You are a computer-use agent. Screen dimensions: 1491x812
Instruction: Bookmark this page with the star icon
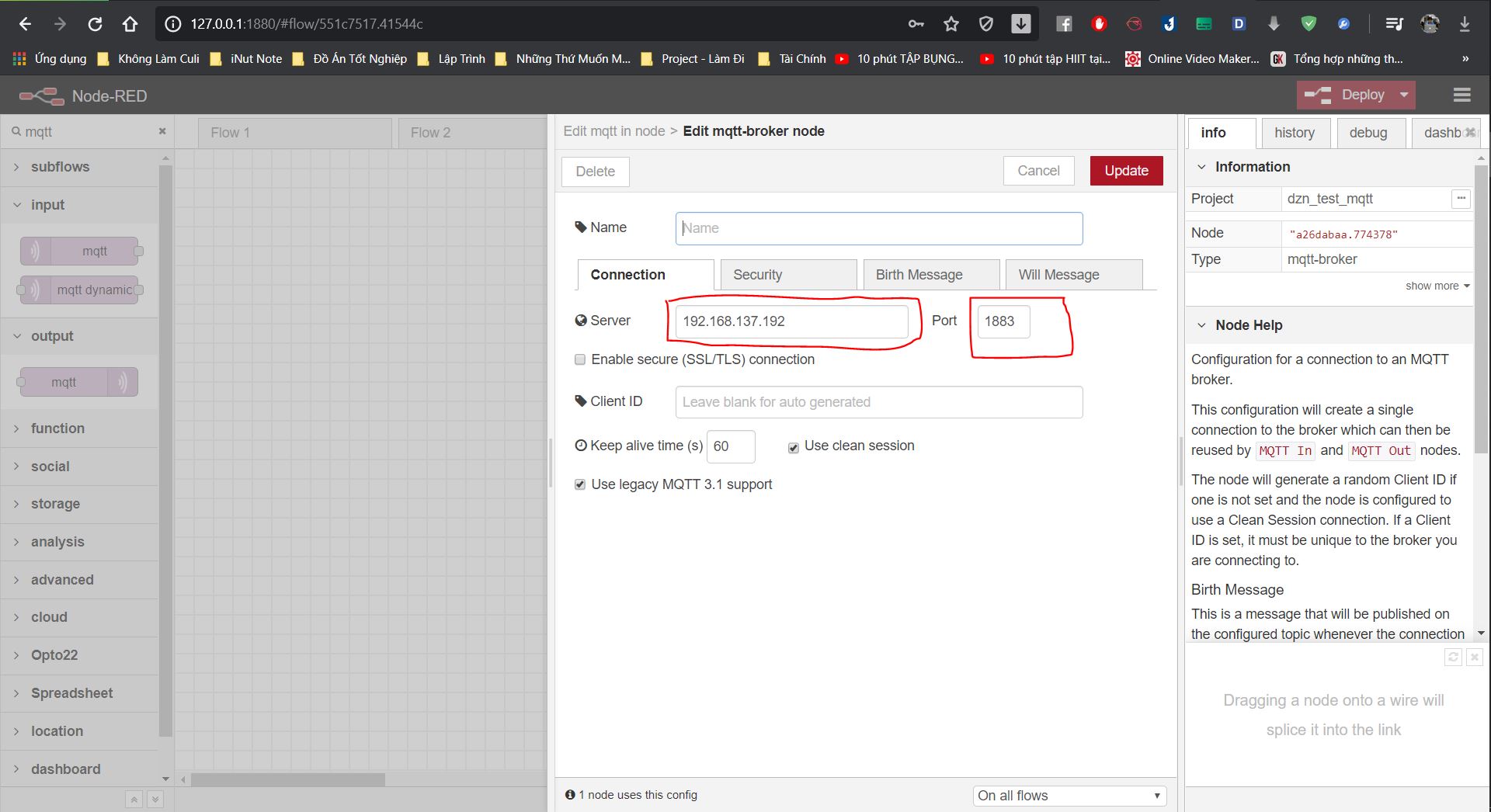951,24
